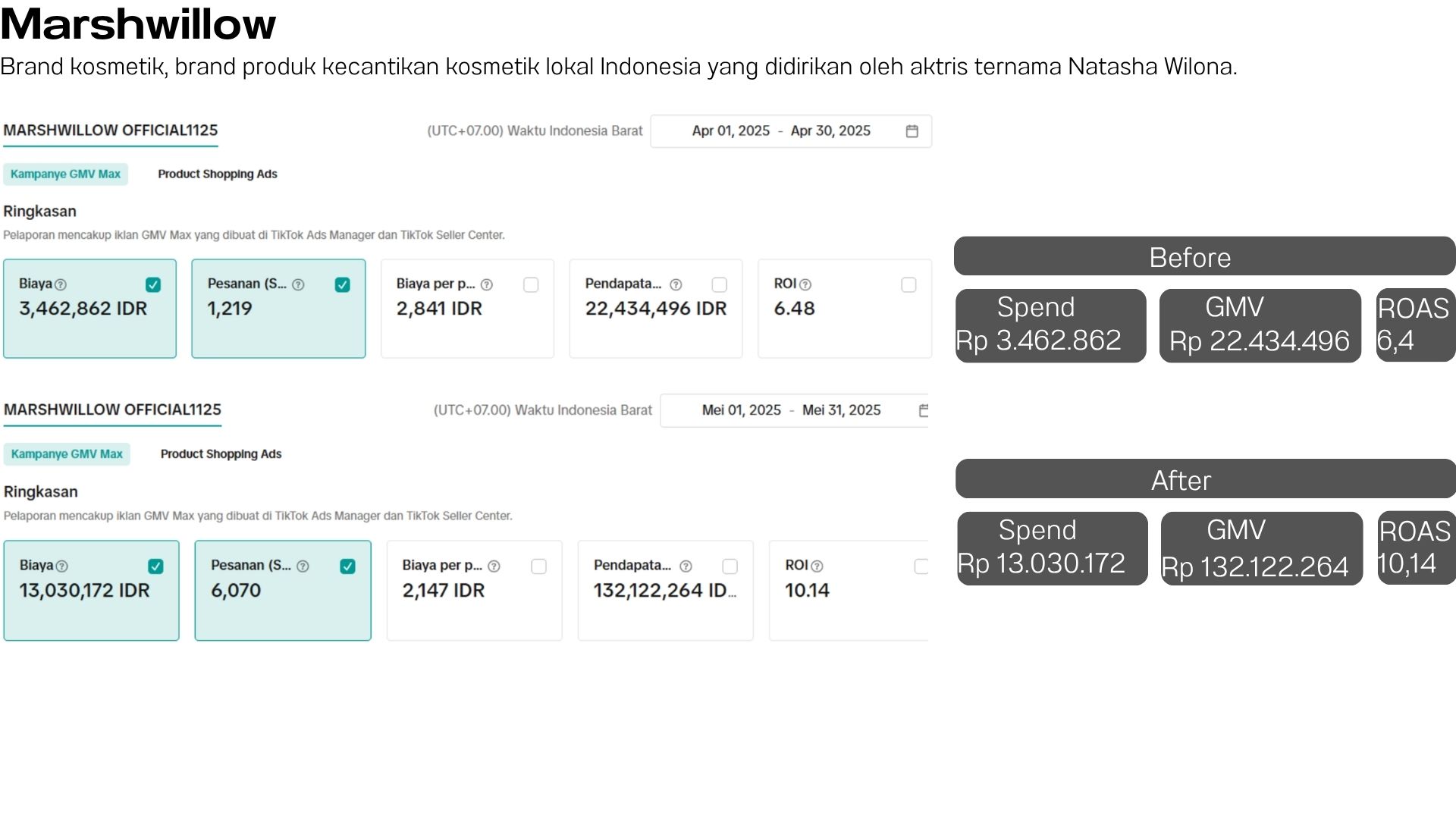Click the help icon beside ROI in April summary

(x=805, y=284)
